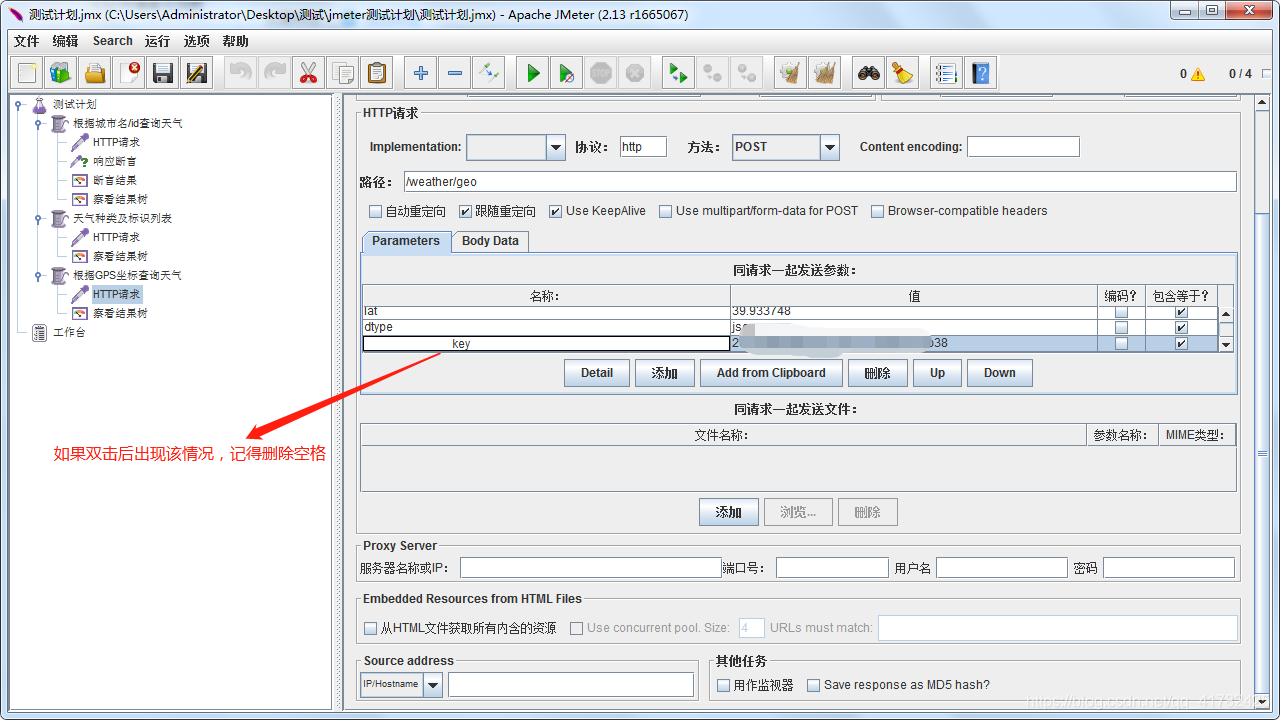
Task: Click parameters table scroll up arrow
Action: click(1226, 314)
